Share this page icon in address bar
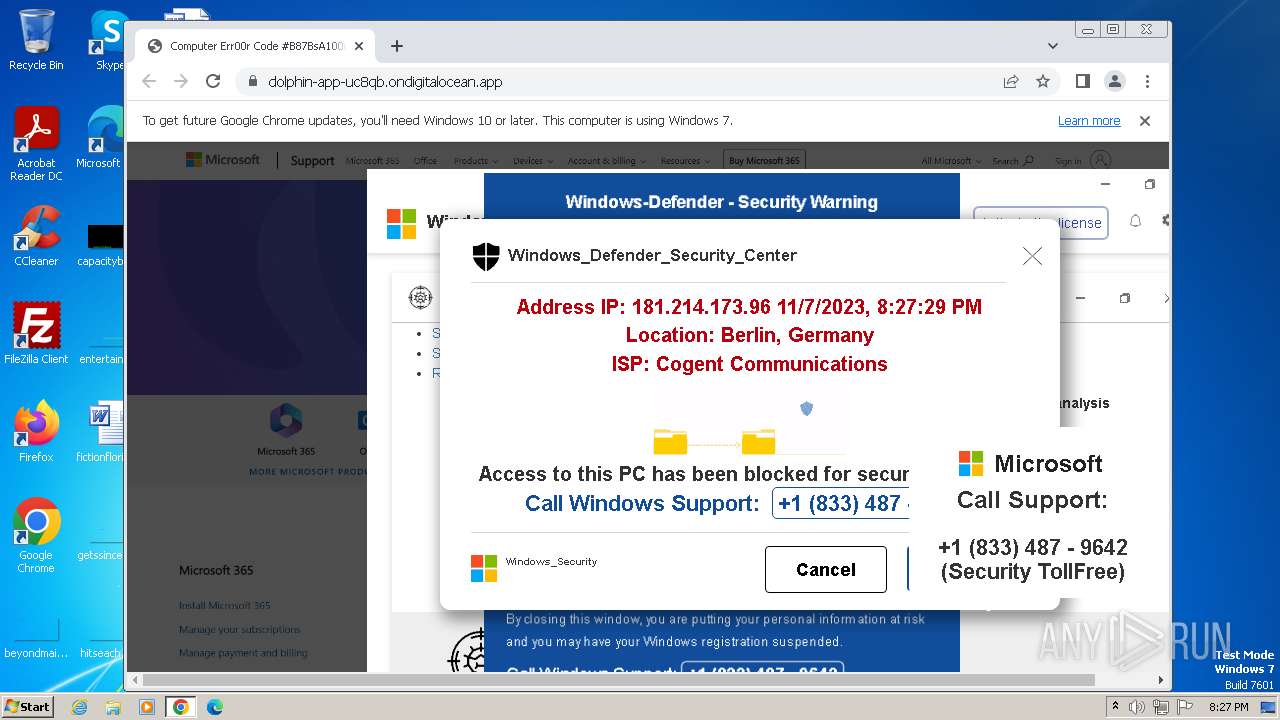1280x720 pixels. point(1011,82)
